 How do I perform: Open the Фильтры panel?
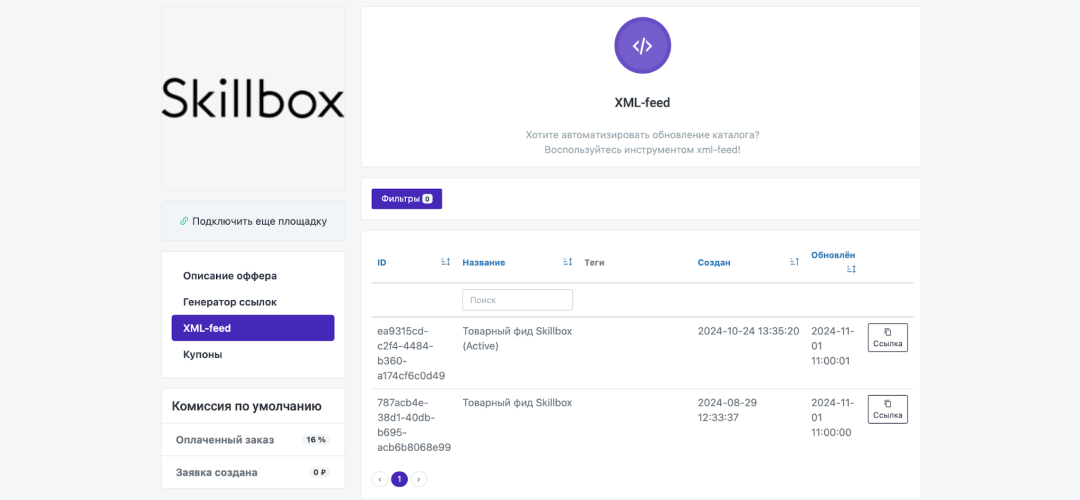[406, 198]
